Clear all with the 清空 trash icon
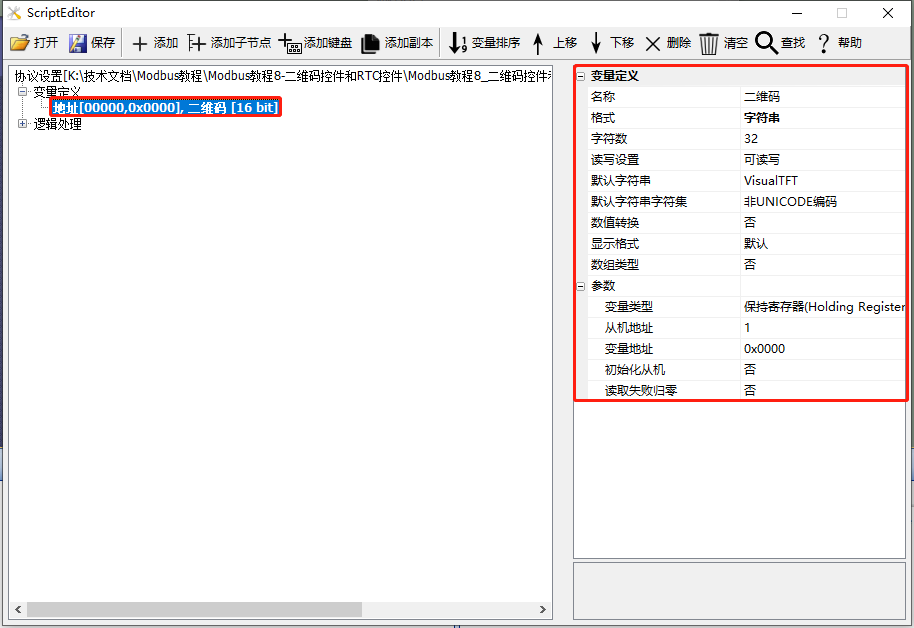The height and width of the screenshot is (628, 914). [709, 43]
